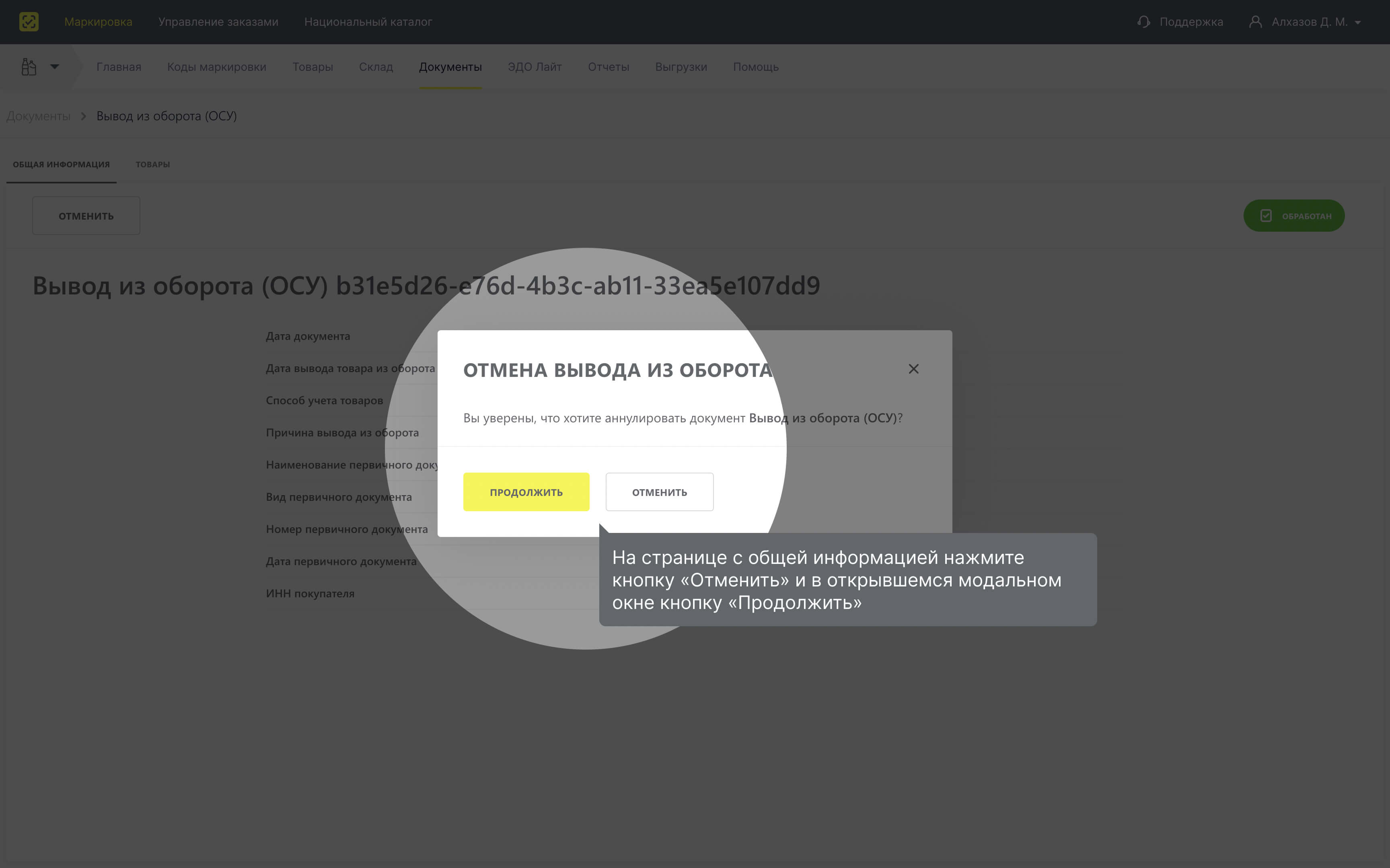The width and height of the screenshot is (1390, 868).
Task: Click breadcrumb text Вывод из оборота (ОСУ)
Action: click(x=167, y=116)
